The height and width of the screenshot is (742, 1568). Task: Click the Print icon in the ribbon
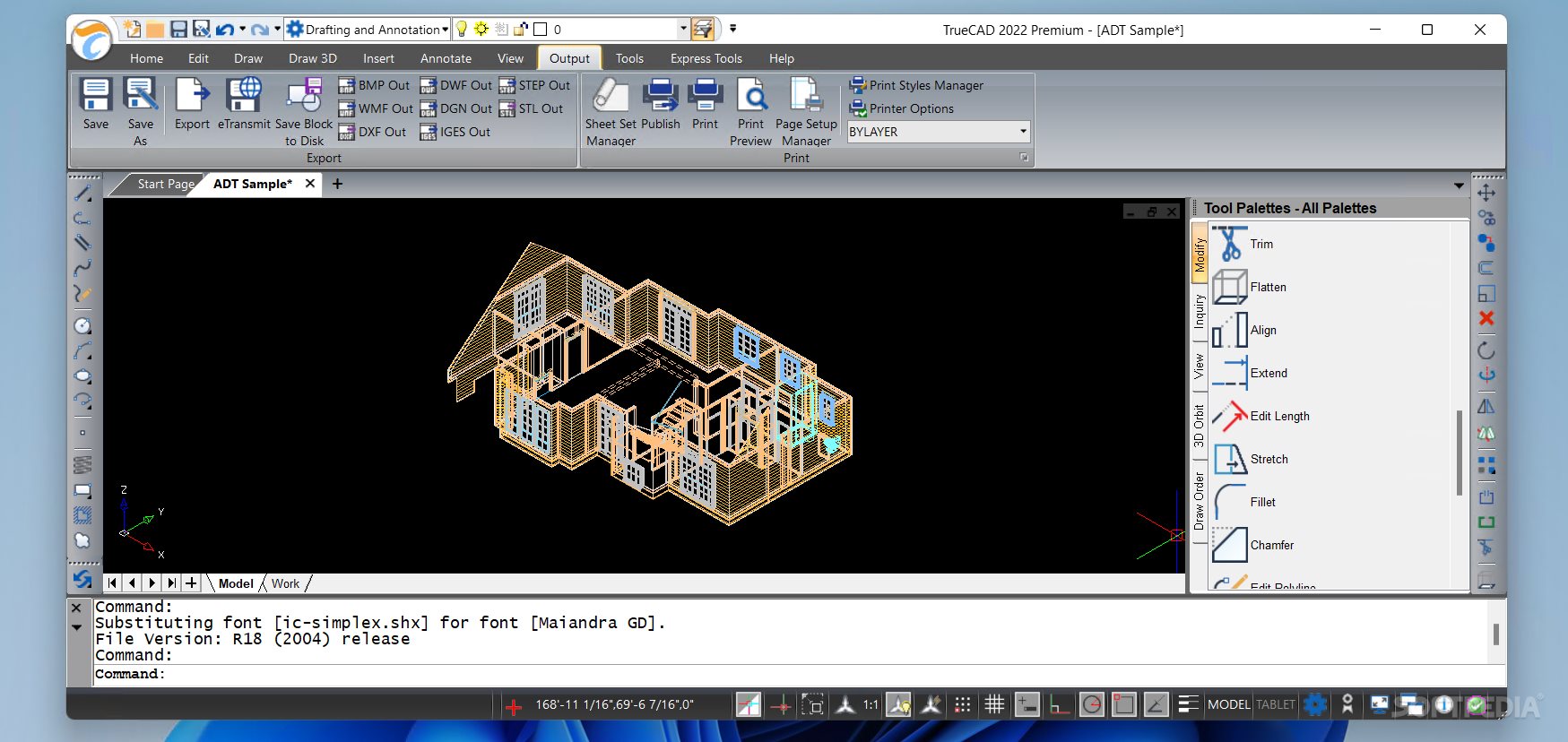coord(706,104)
